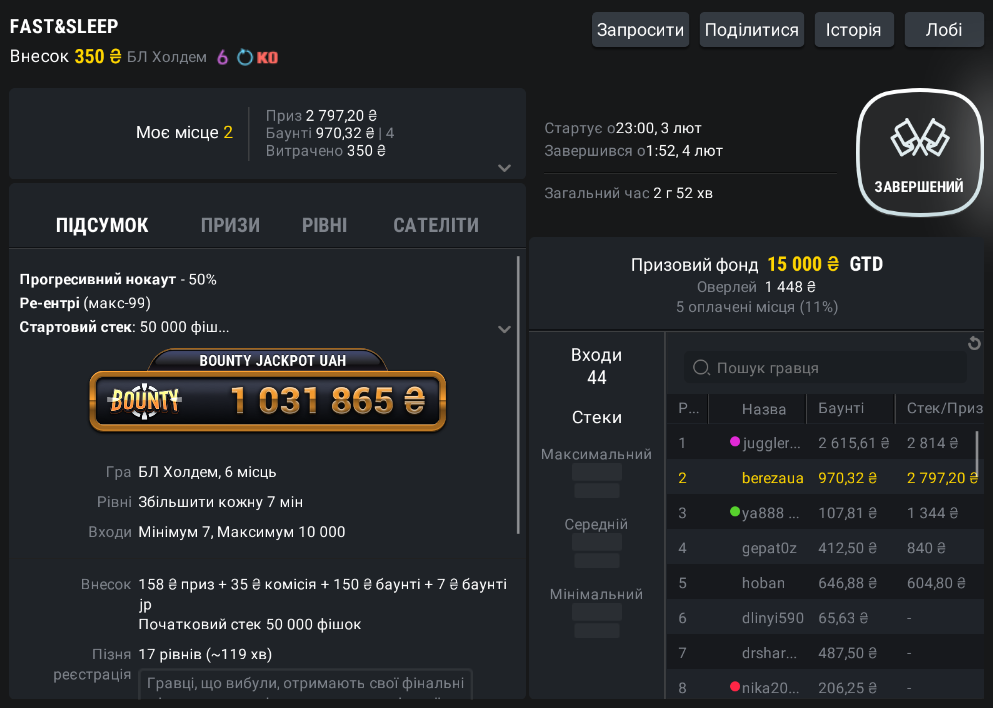
Task: Type in the Пошук гравця search field
Action: (x=835, y=368)
